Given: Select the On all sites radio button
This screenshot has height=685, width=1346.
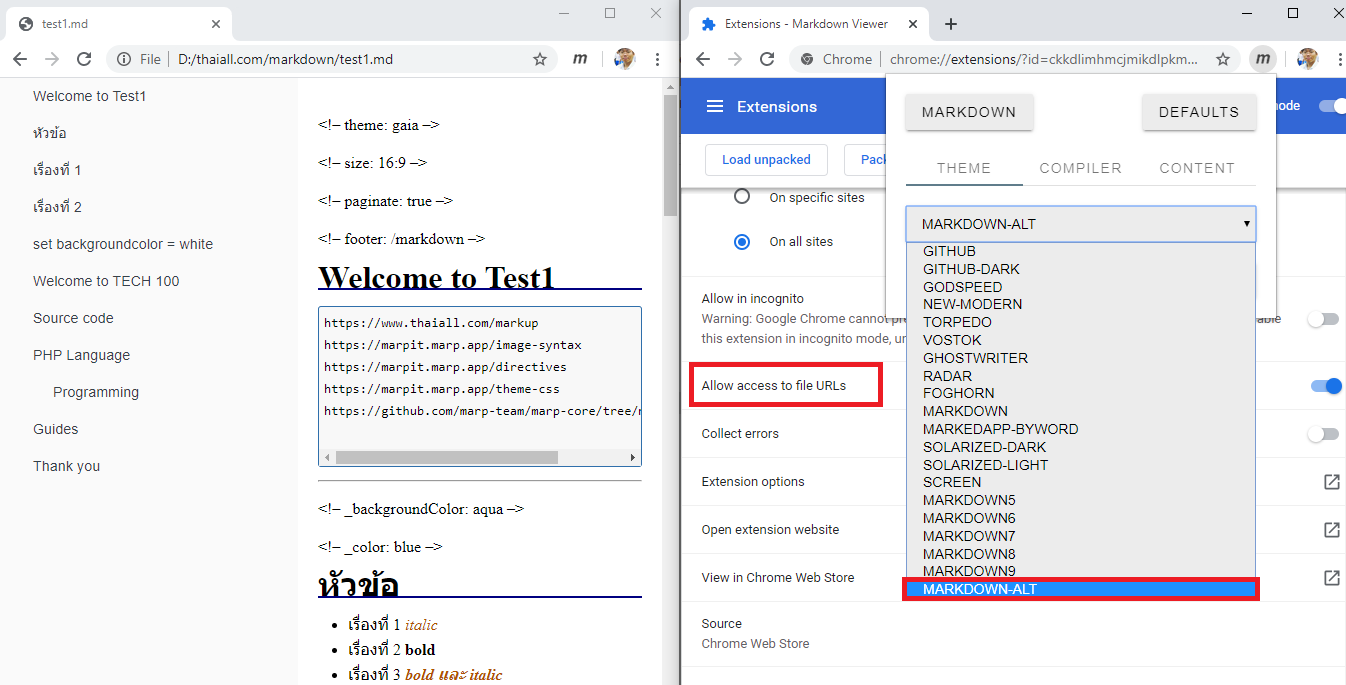Looking at the screenshot, I should pos(742,241).
